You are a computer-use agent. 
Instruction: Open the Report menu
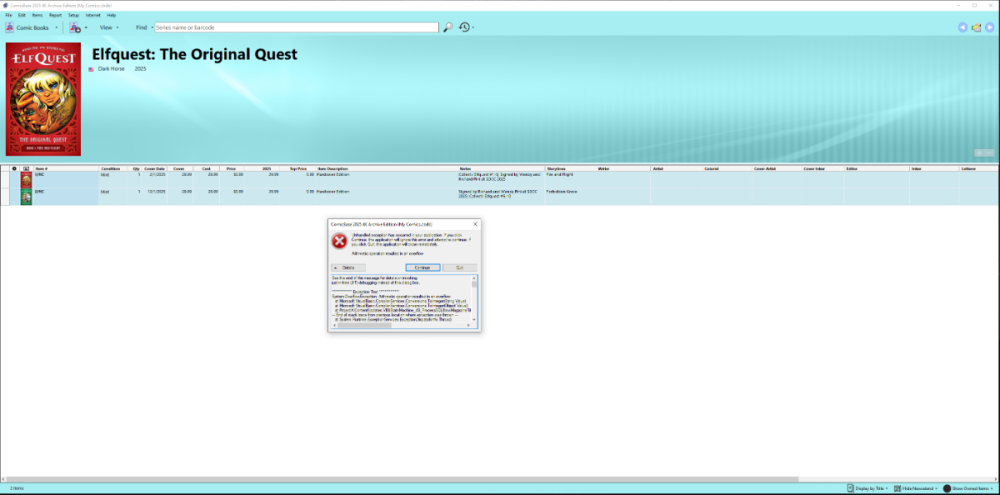pos(54,16)
